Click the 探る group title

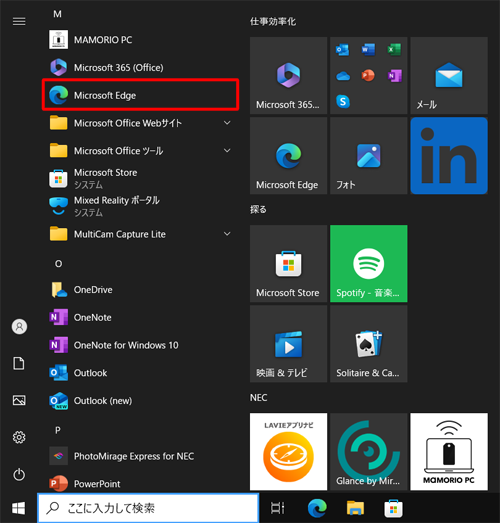(x=258, y=209)
